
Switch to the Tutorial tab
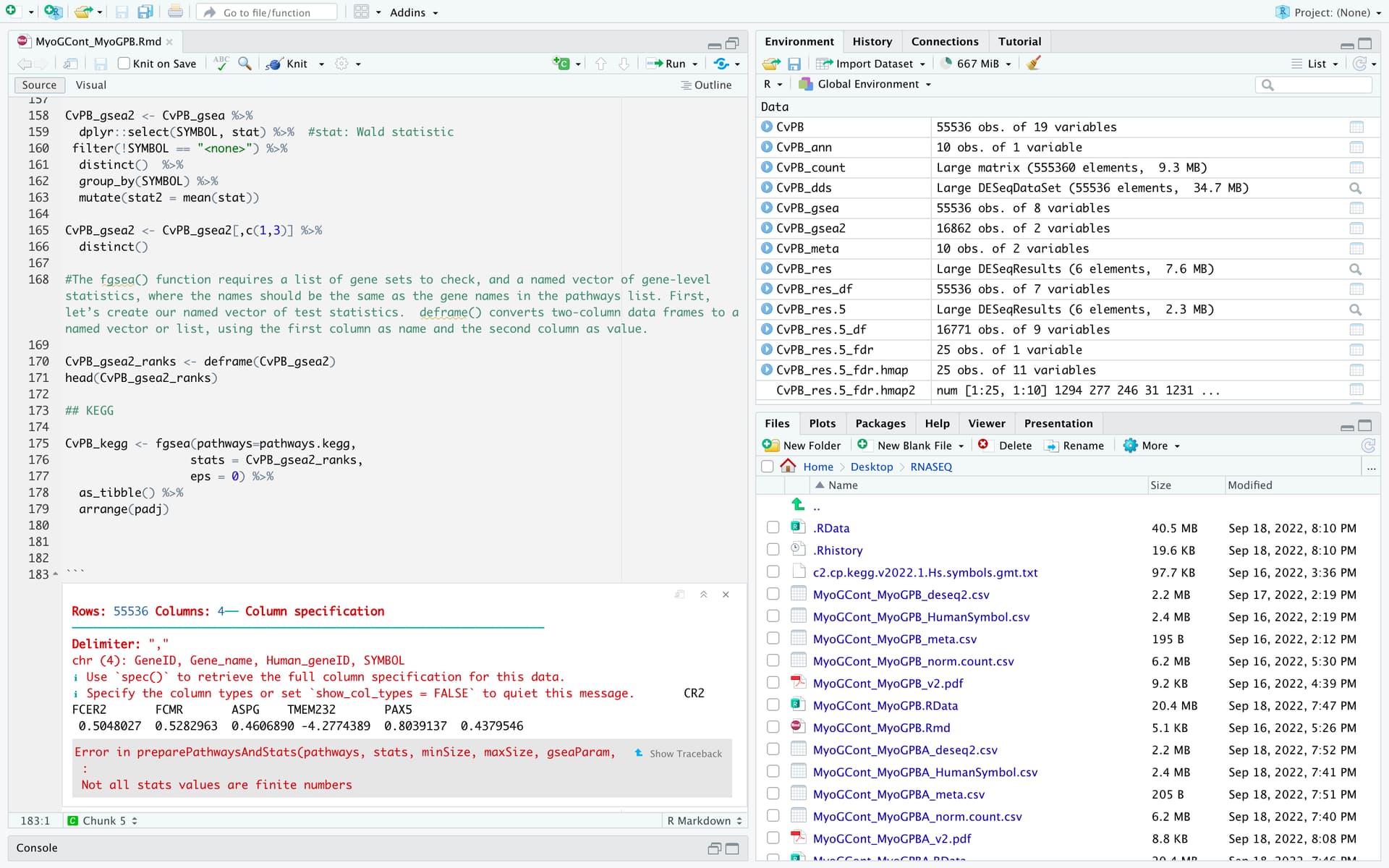1019,42
